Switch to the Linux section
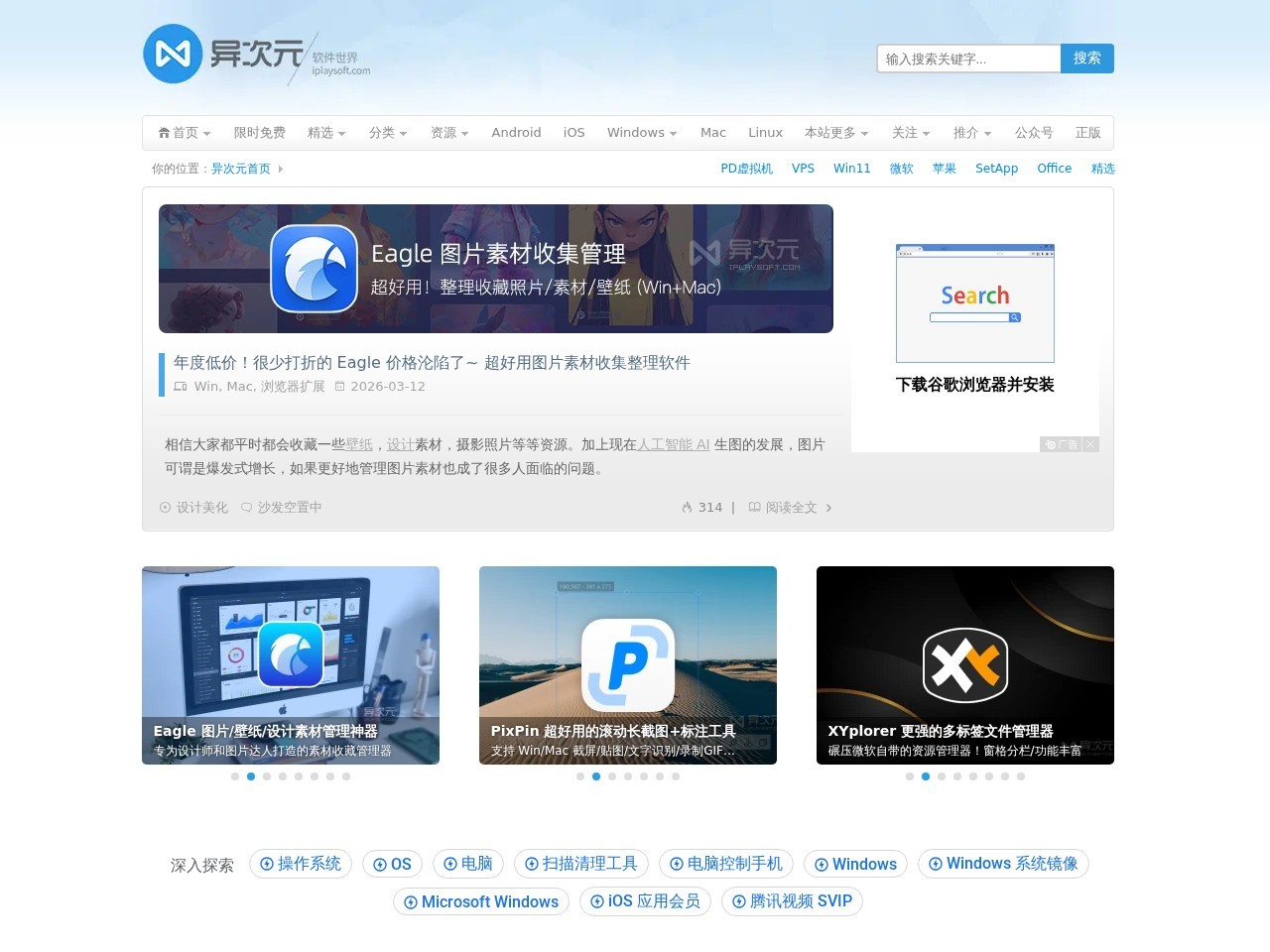The height and width of the screenshot is (952, 1270). (765, 132)
